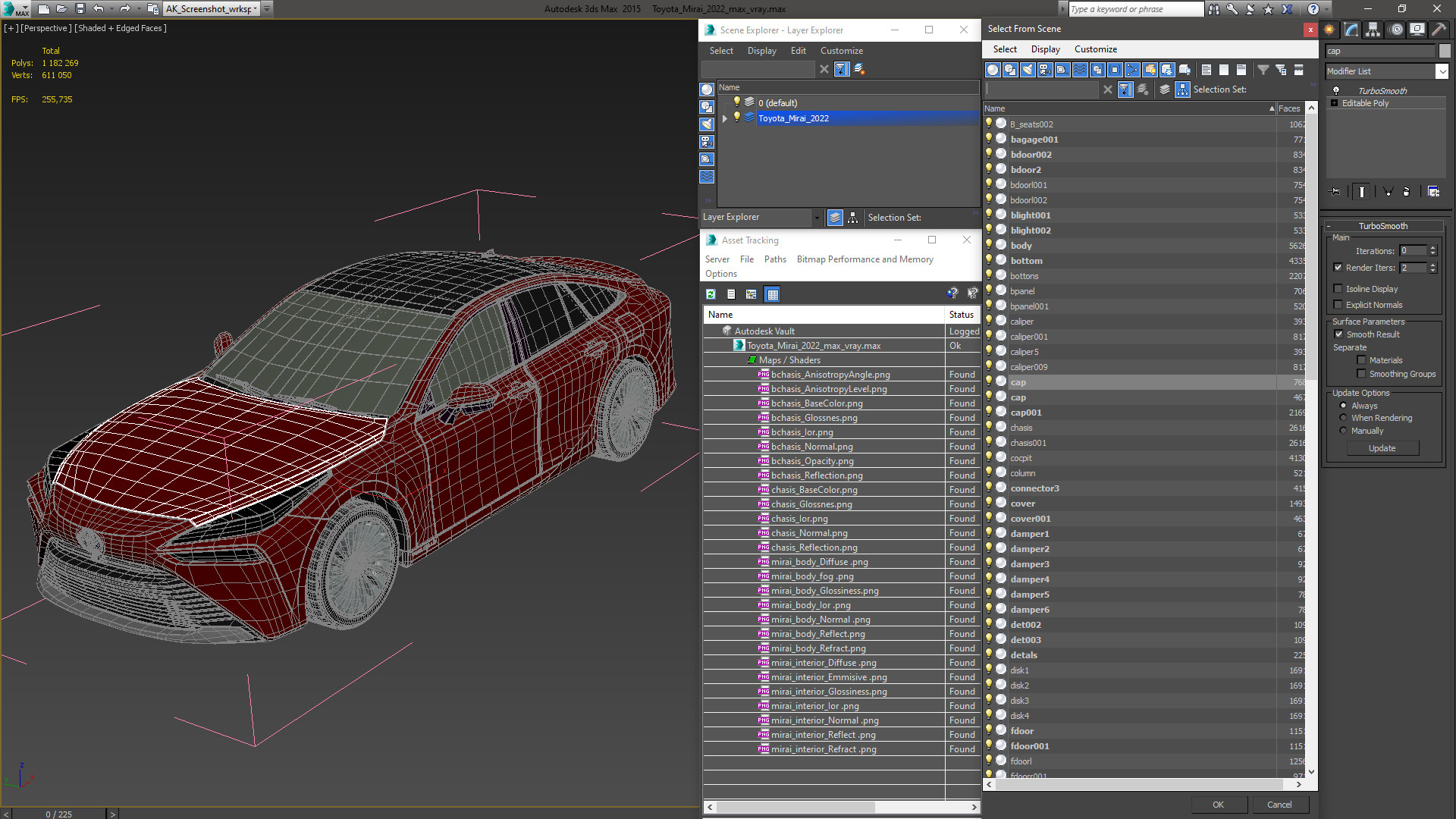Open Redo history dropdown arrow

[x=138, y=9]
